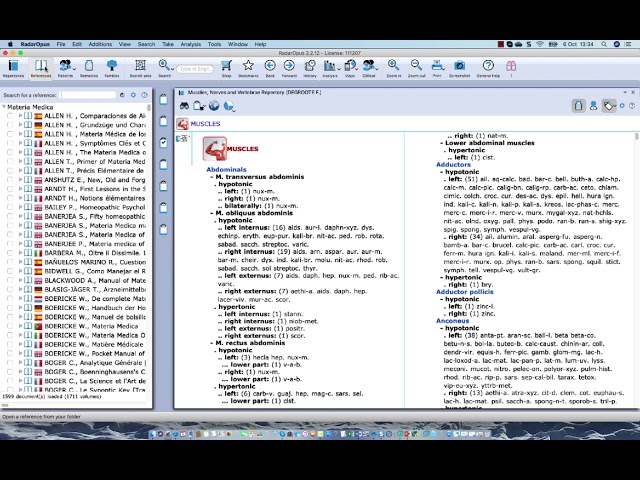
Task: Click the person icon at repertory top right
Action: [593, 106]
